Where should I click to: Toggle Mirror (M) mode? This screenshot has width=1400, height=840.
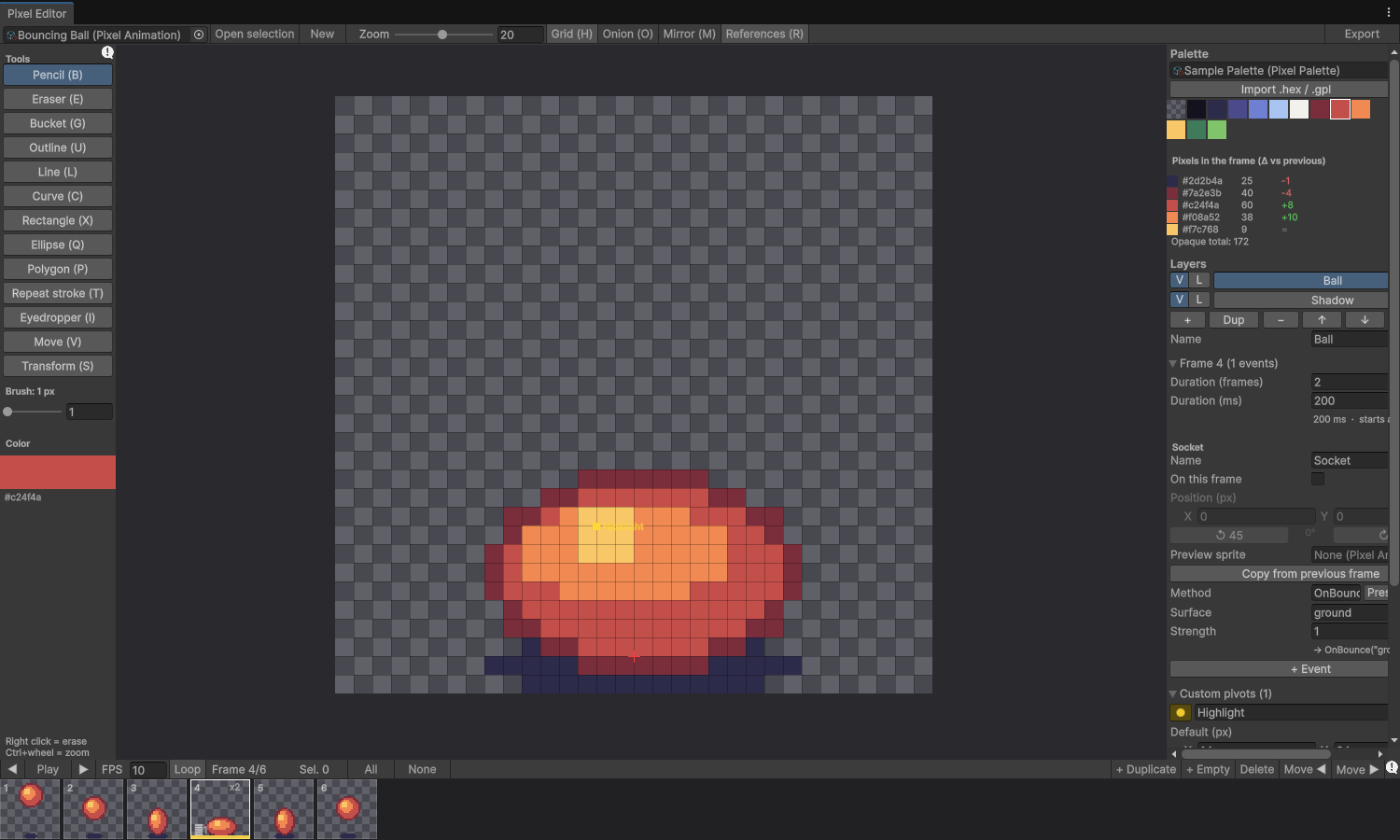click(689, 34)
